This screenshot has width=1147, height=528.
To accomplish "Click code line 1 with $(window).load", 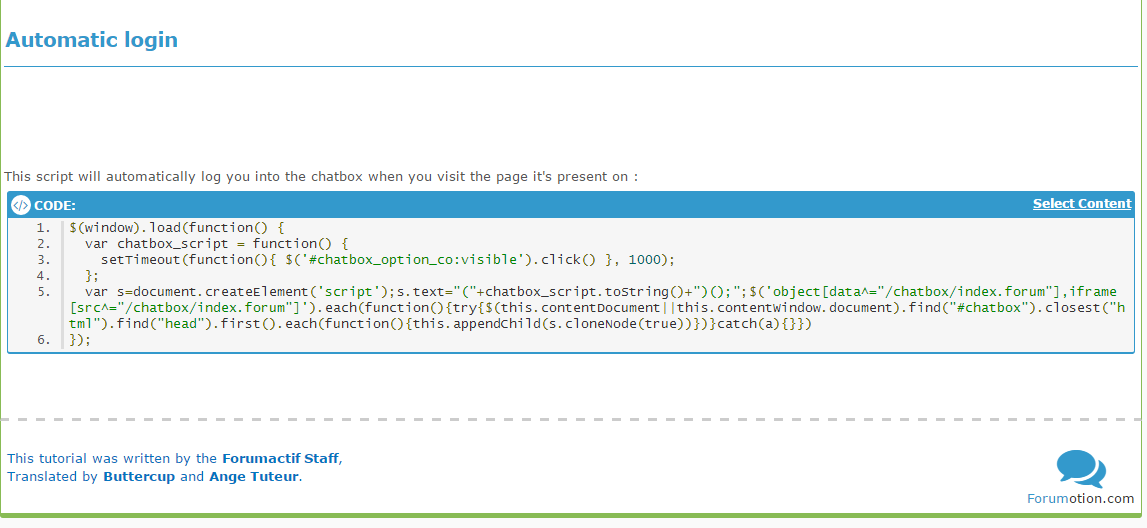I will 176,228.
